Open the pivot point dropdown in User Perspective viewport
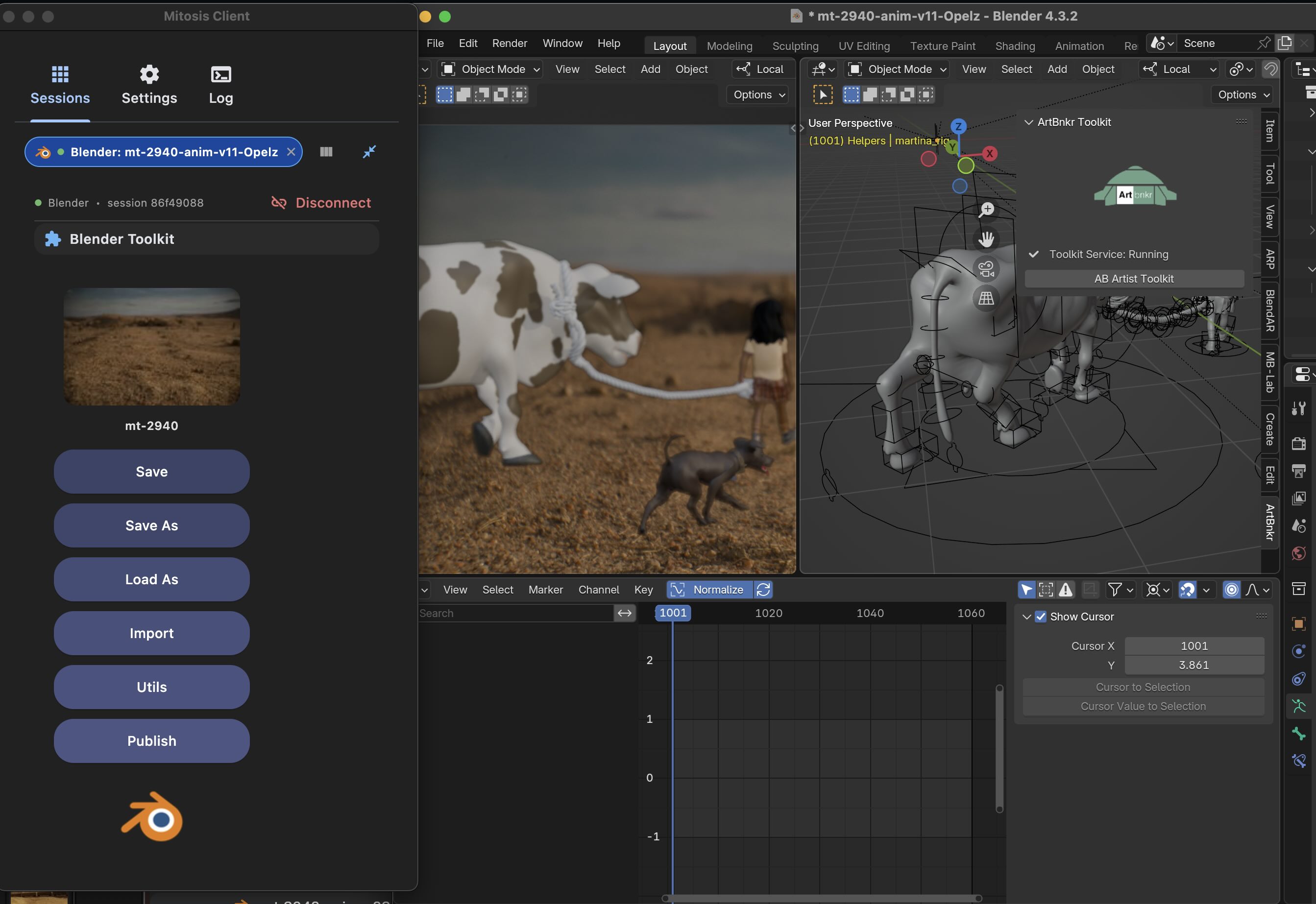This screenshot has width=1316, height=904. pos(1241,69)
